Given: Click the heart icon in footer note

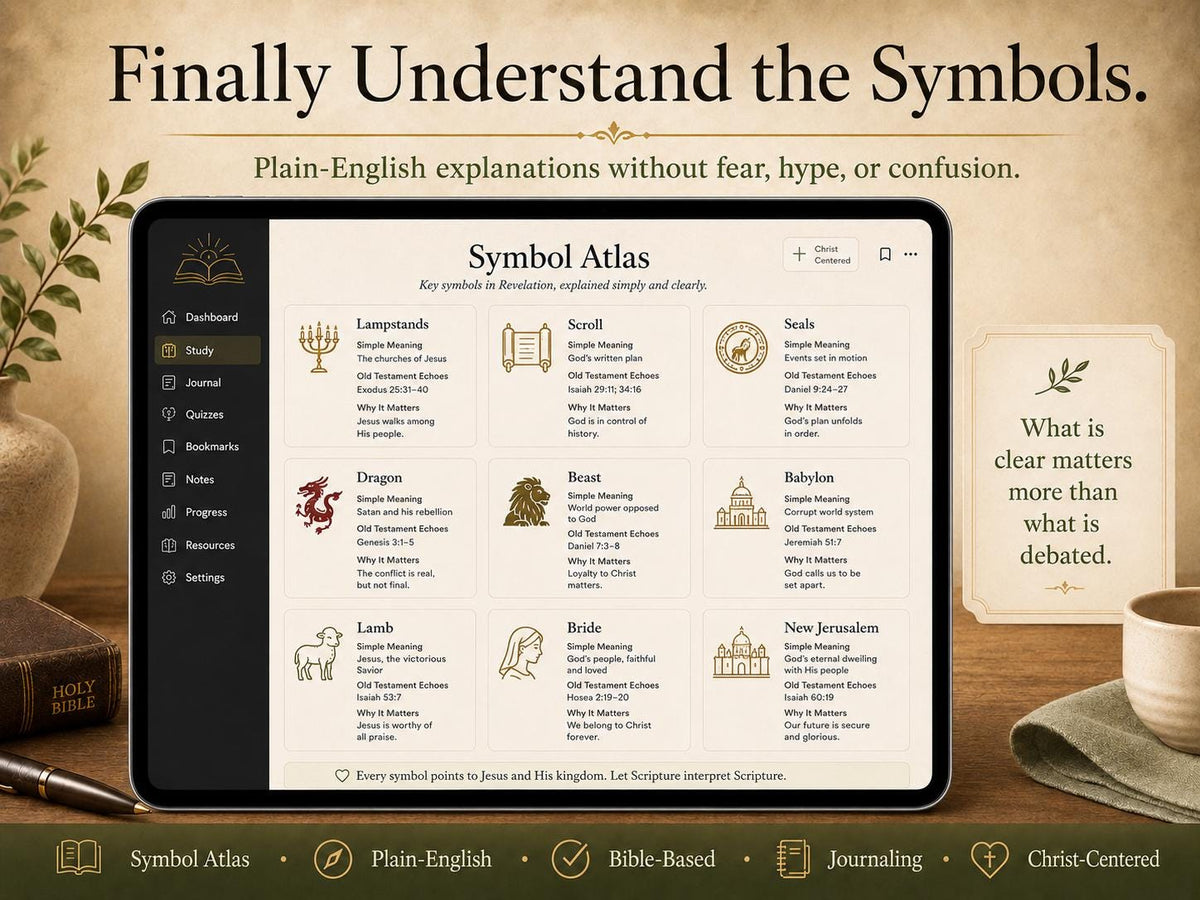Looking at the screenshot, I should 342,775.
